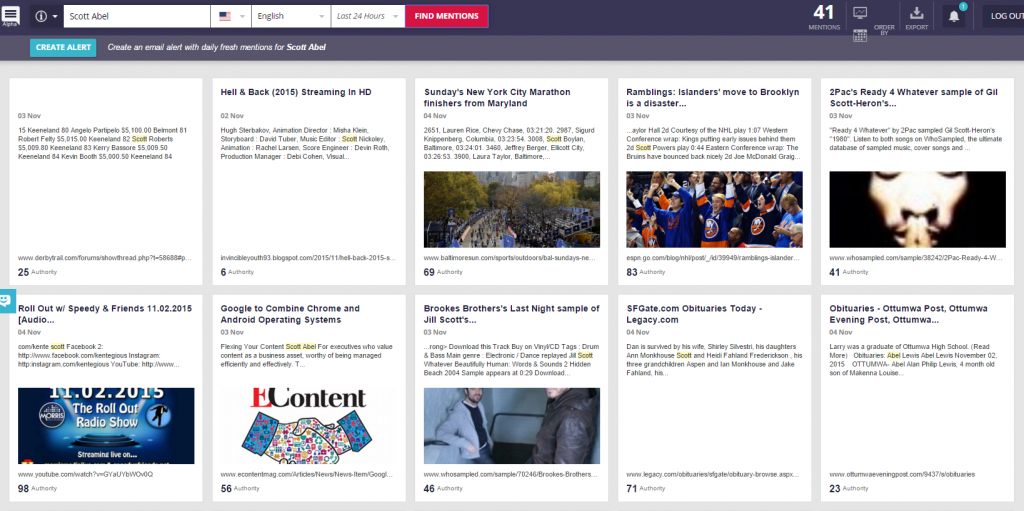
Task: Click the 56 Authority score
Action: click(240, 488)
